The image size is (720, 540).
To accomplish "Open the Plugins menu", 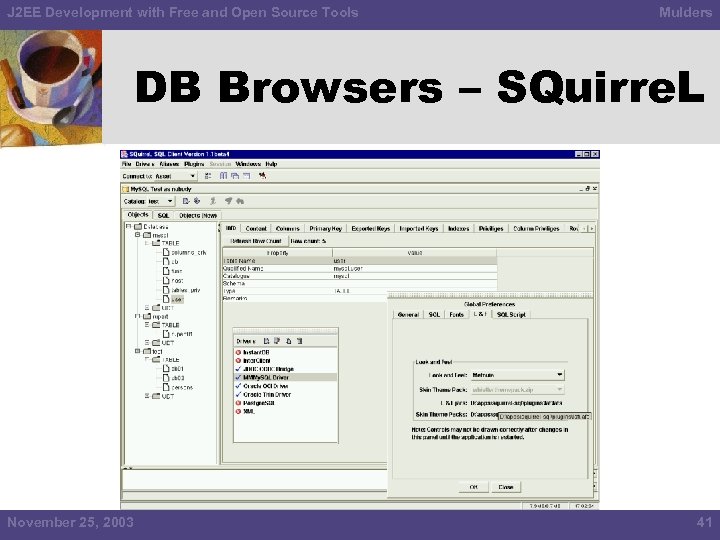I will [194, 164].
